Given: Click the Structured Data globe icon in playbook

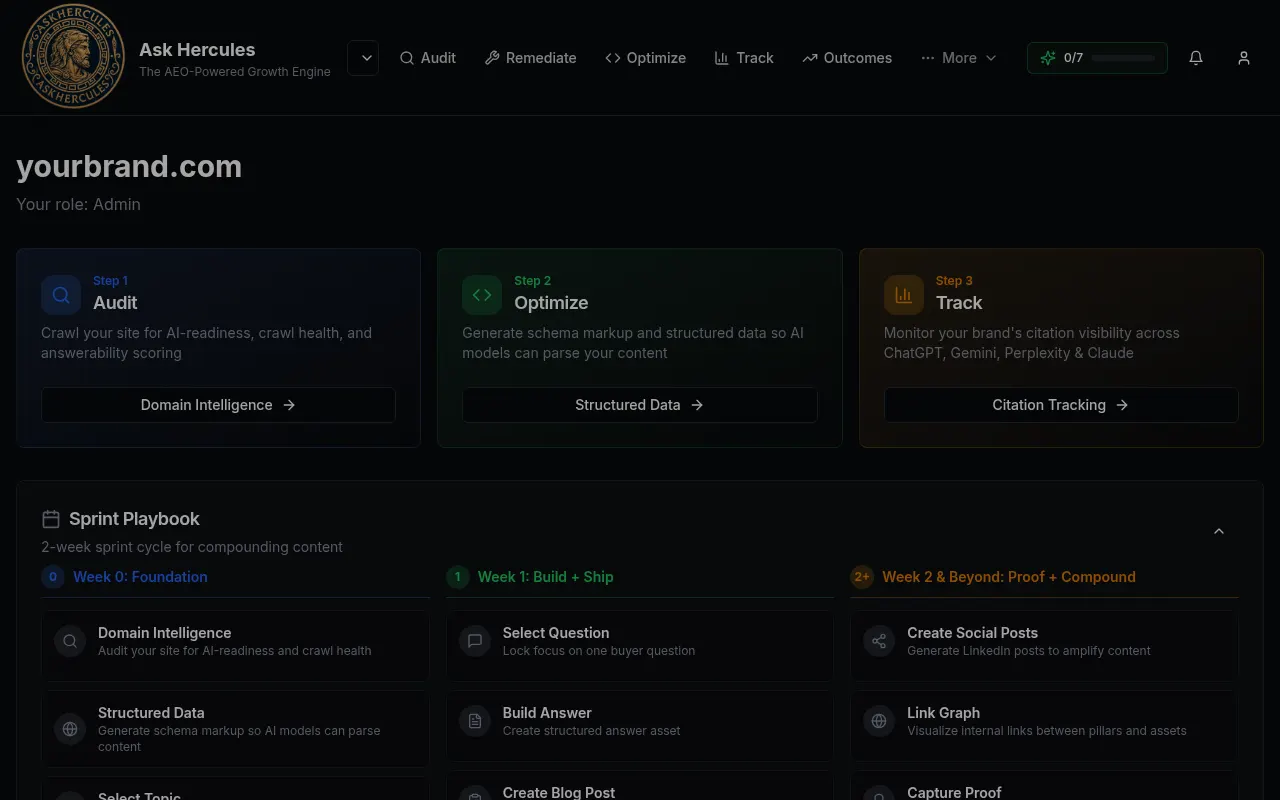Looking at the screenshot, I should [70, 729].
